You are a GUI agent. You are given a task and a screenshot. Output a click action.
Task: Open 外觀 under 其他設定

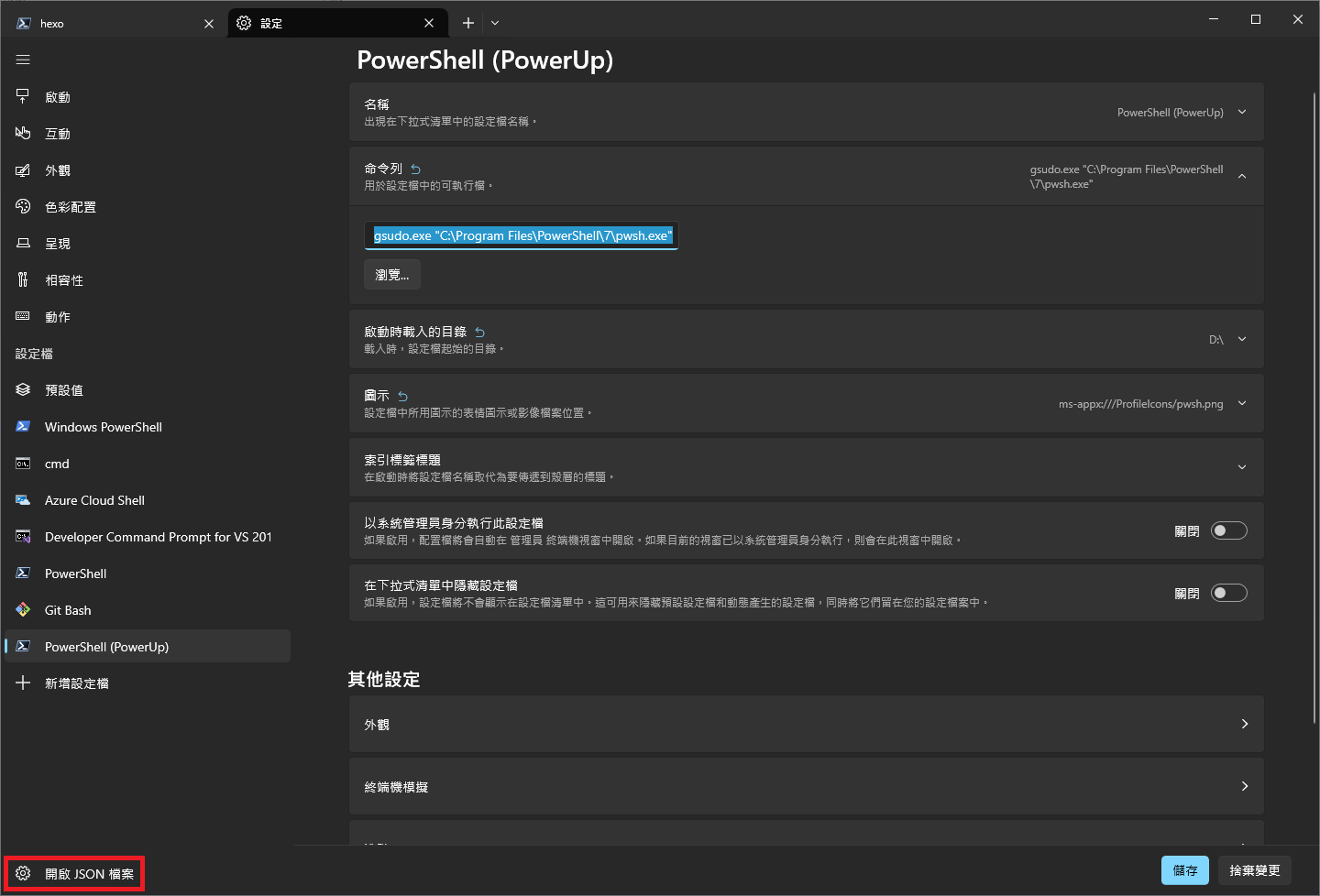point(807,724)
